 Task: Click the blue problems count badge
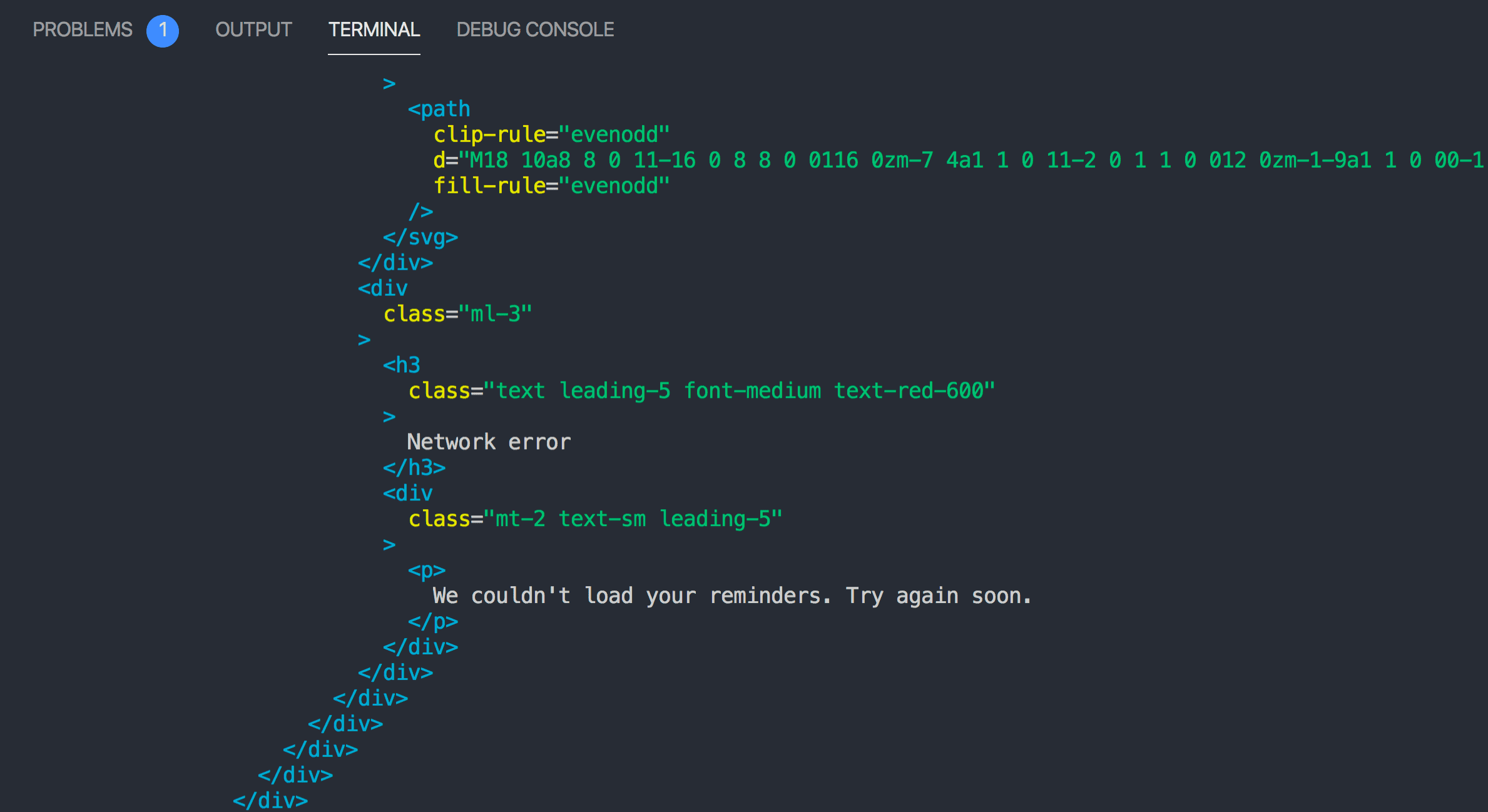(163, 31)
